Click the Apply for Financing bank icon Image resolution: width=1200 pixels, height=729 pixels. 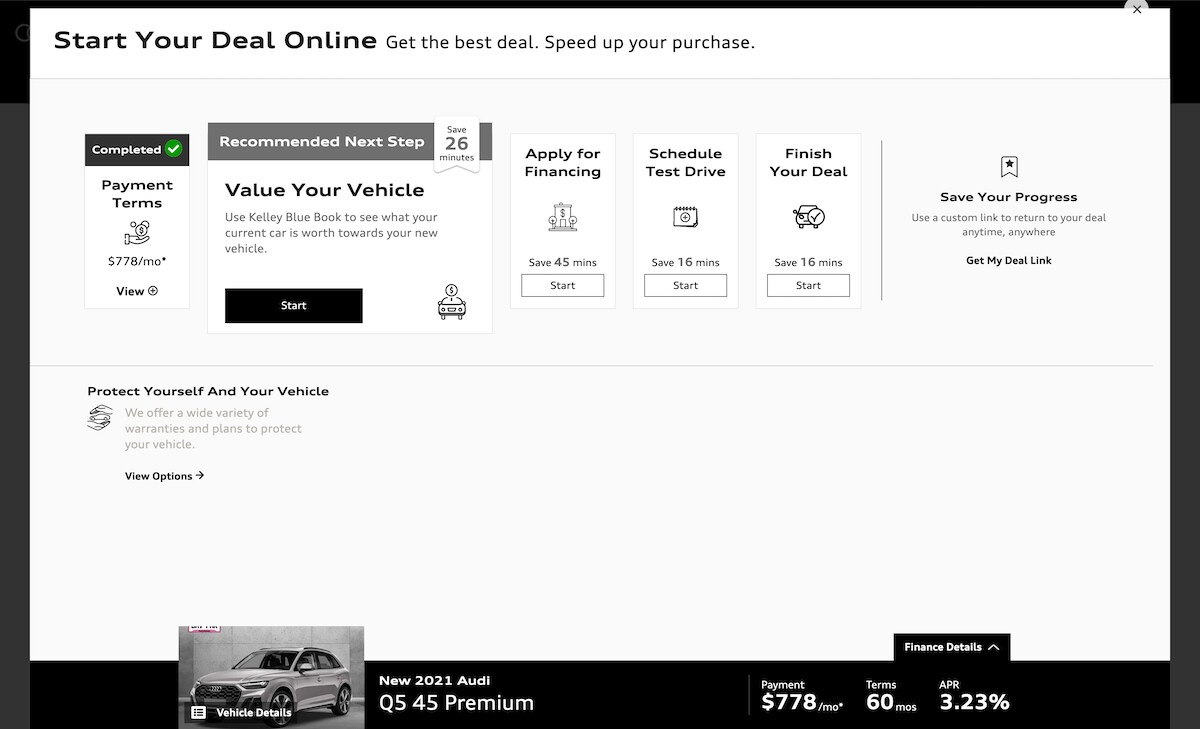point(563,217)
